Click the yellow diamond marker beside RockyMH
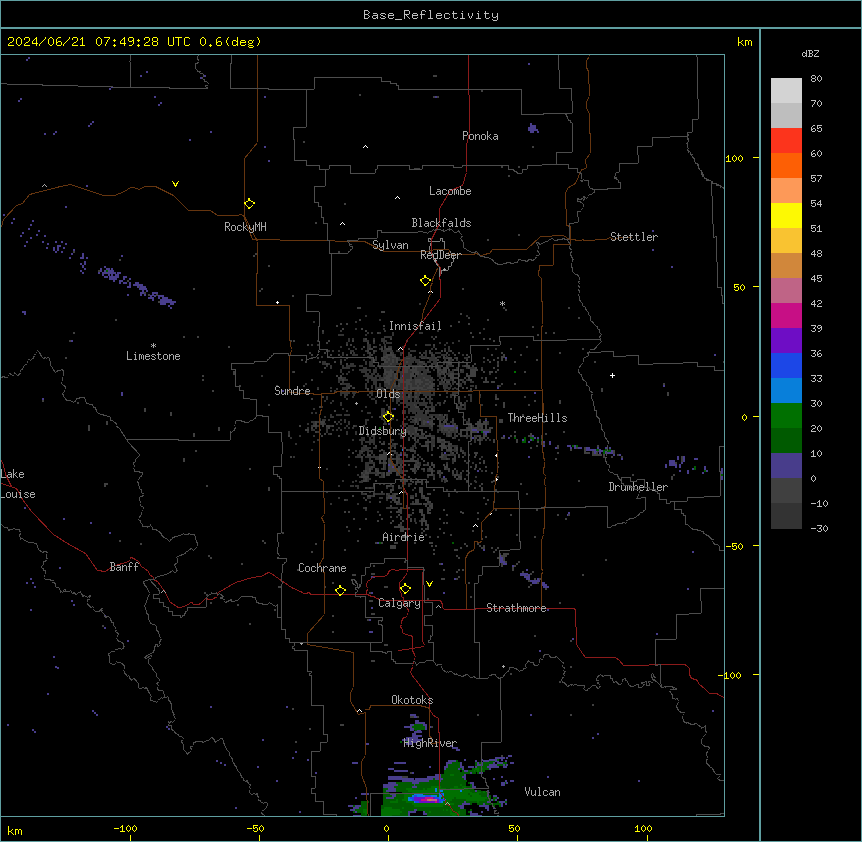862x842 pixels. tap(249, 204)
